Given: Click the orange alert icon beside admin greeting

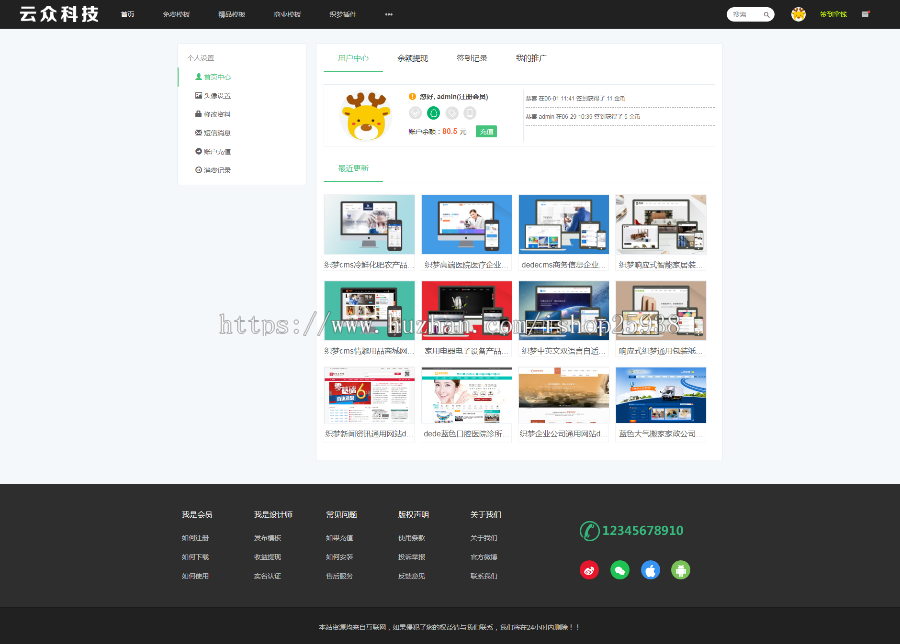Looking at the screenshot, I should click(x=412, y=96).
